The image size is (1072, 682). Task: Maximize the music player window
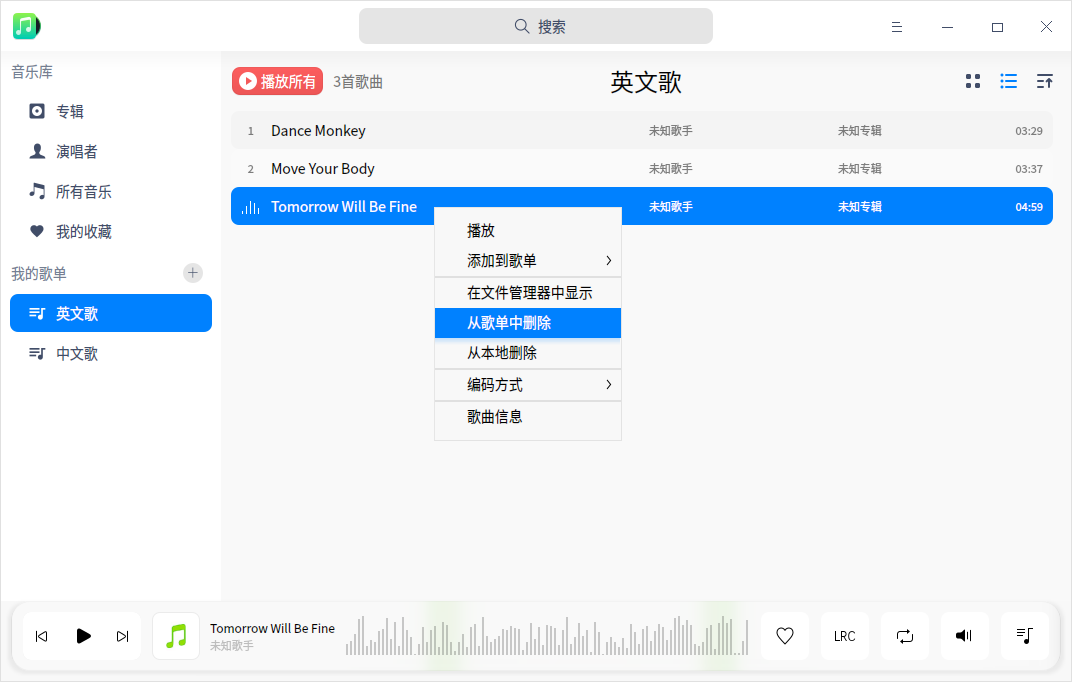pyautogui.click(x=997, y=27)
